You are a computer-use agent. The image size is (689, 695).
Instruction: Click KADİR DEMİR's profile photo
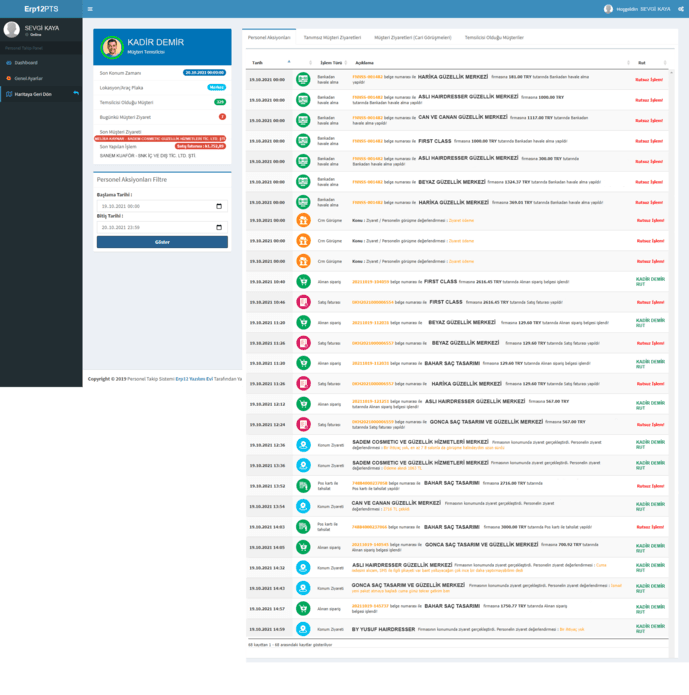112,47
